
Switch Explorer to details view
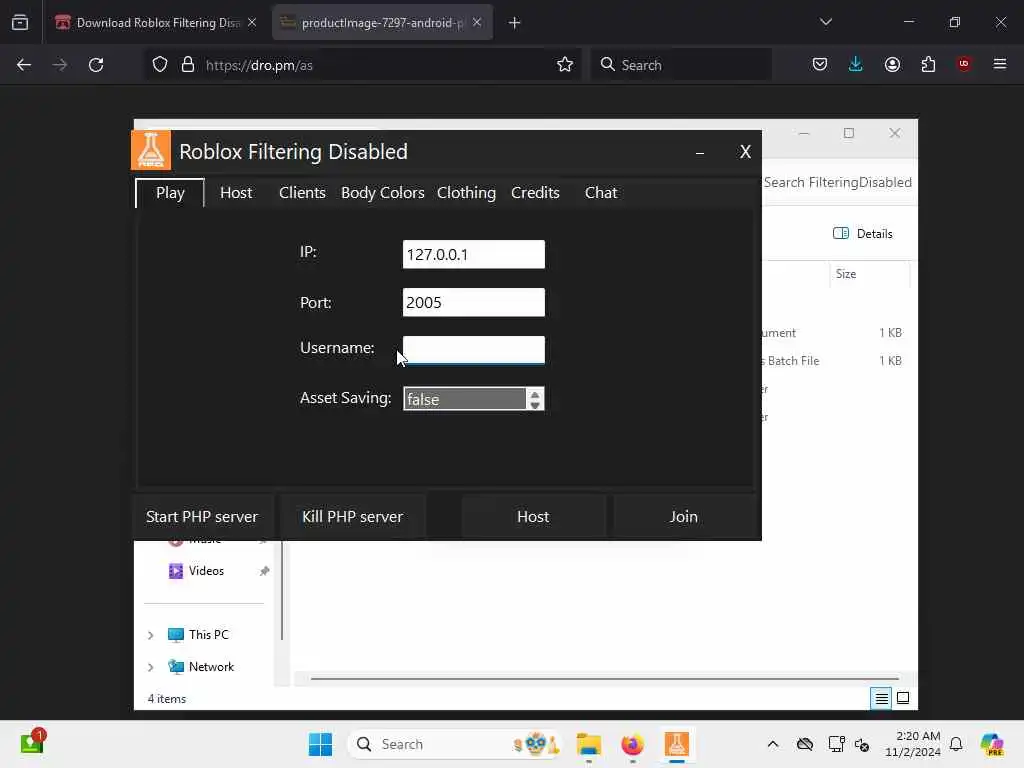click(x=881, y=699)
